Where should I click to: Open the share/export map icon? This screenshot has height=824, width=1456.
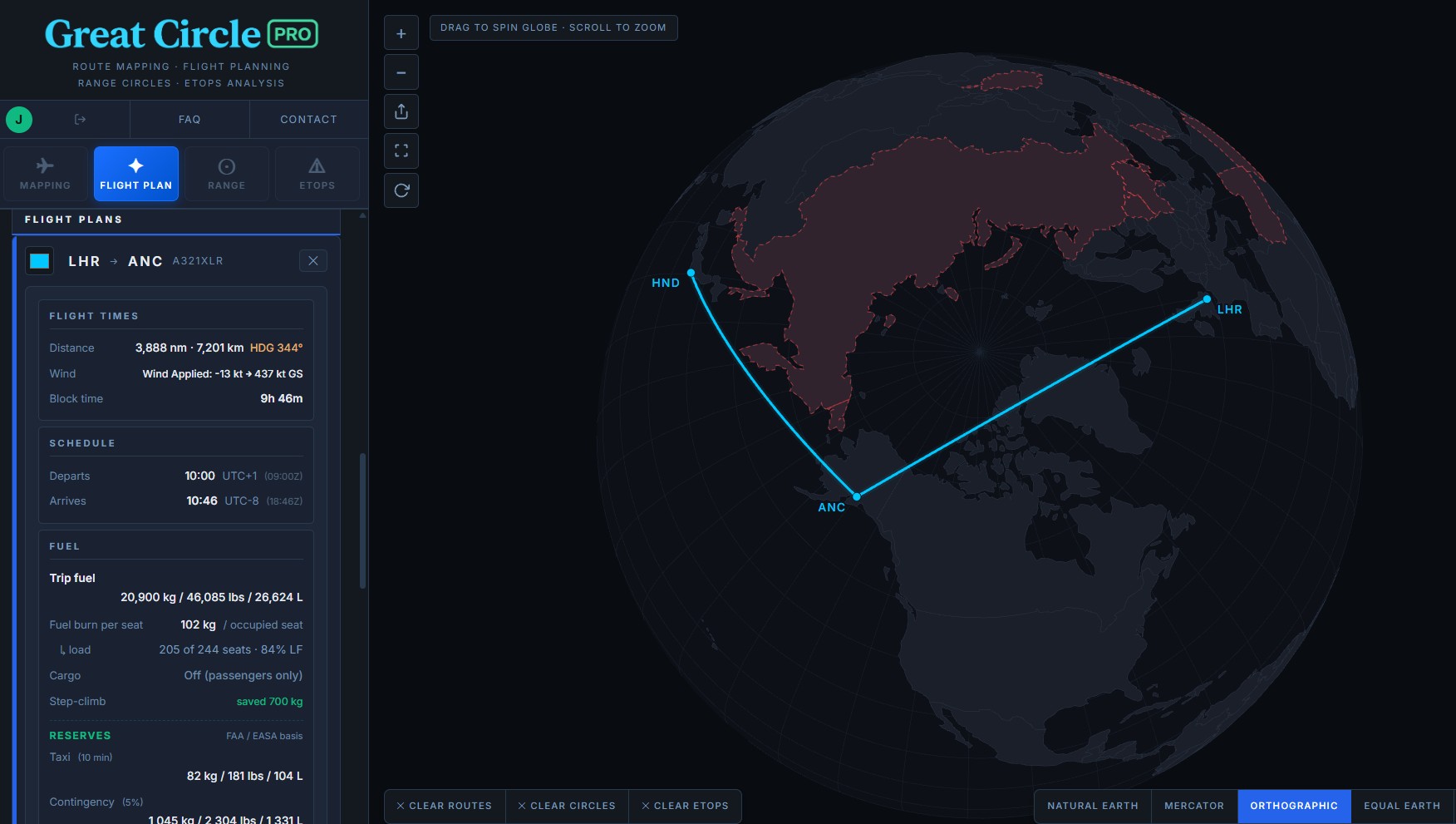pyautogui.click(x=401, y=111)
